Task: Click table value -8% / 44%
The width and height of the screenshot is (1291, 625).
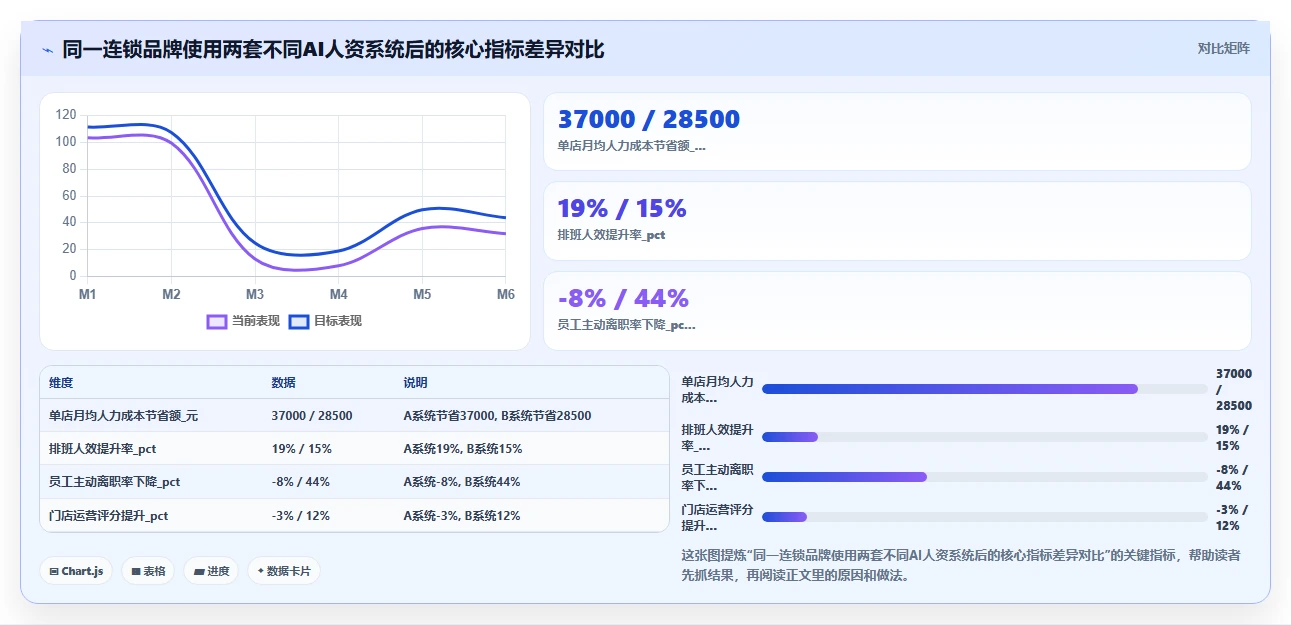Action: 300,482
